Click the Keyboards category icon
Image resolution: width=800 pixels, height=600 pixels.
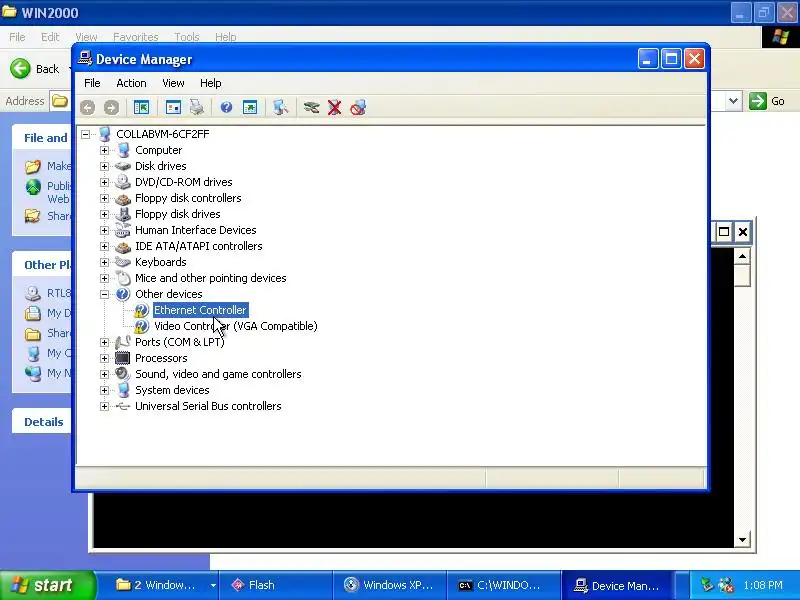[x=123, y=262]
